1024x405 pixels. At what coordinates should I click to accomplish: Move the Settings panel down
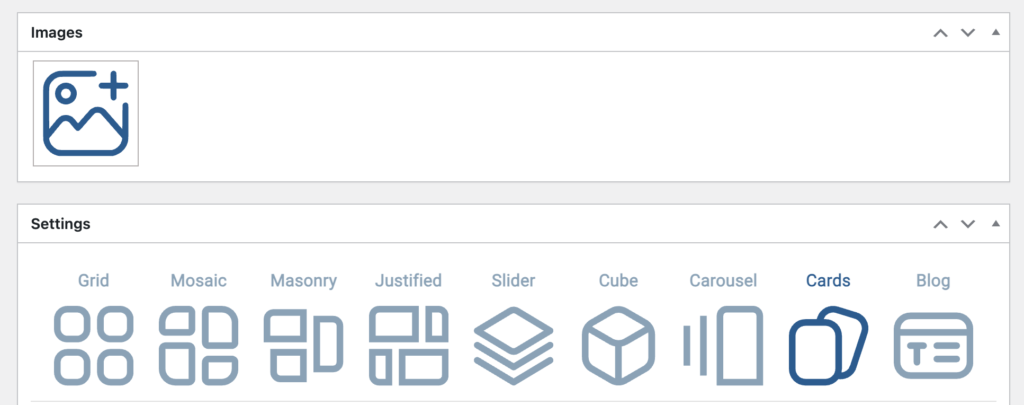coord(967,224)
